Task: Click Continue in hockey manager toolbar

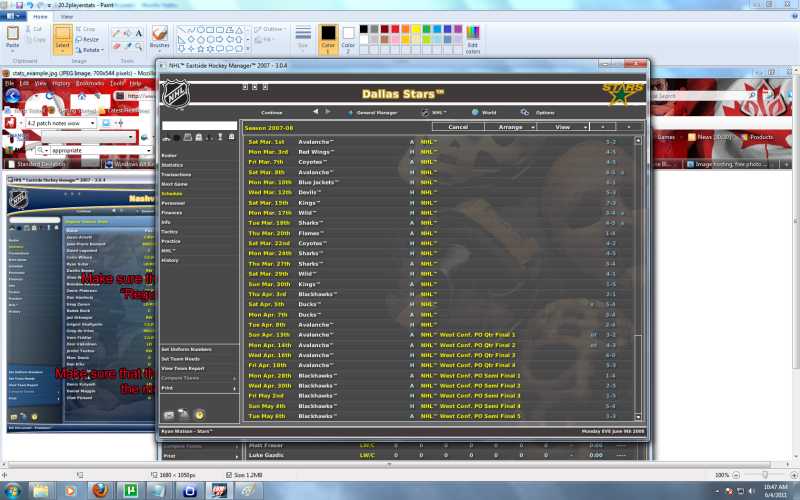Action: click(272, 112)
